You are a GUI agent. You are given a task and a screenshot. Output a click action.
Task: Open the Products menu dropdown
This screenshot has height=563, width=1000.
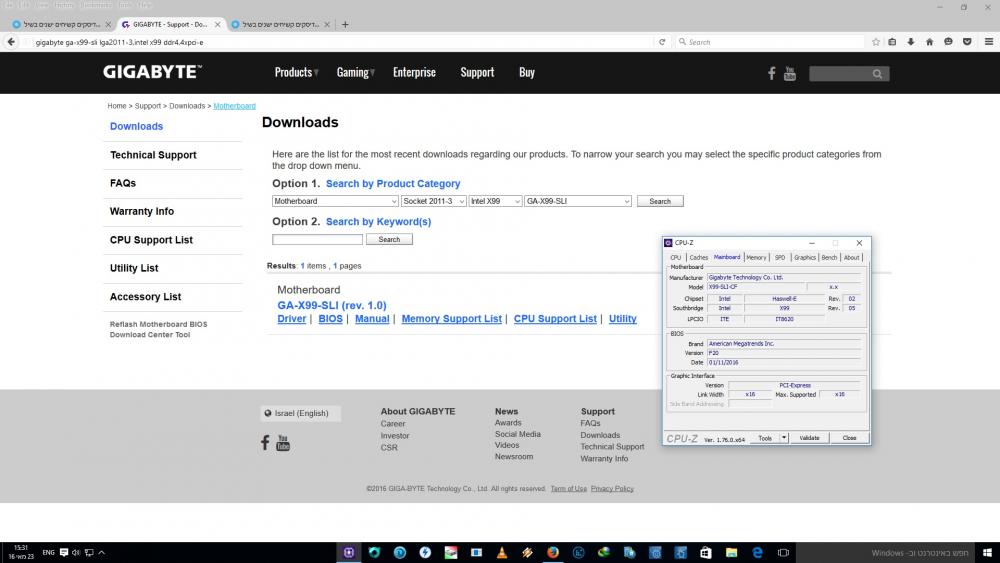[x=297, y=73]
